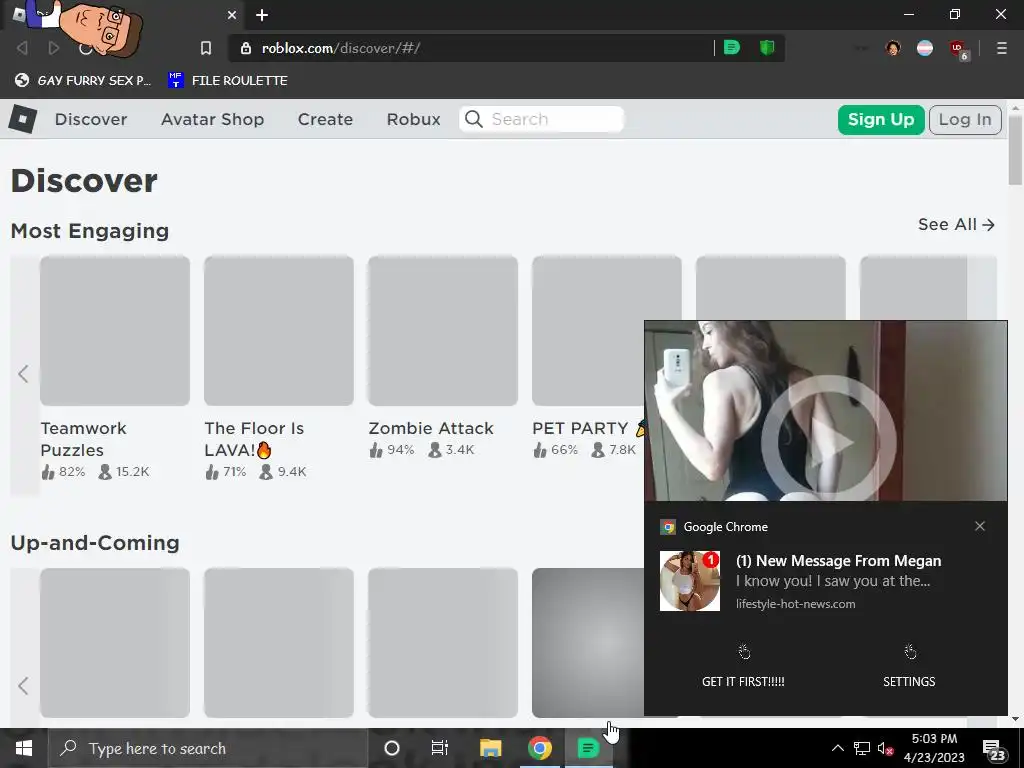
Task: Click the green message icon in address bar
Action: click(732, 48)
